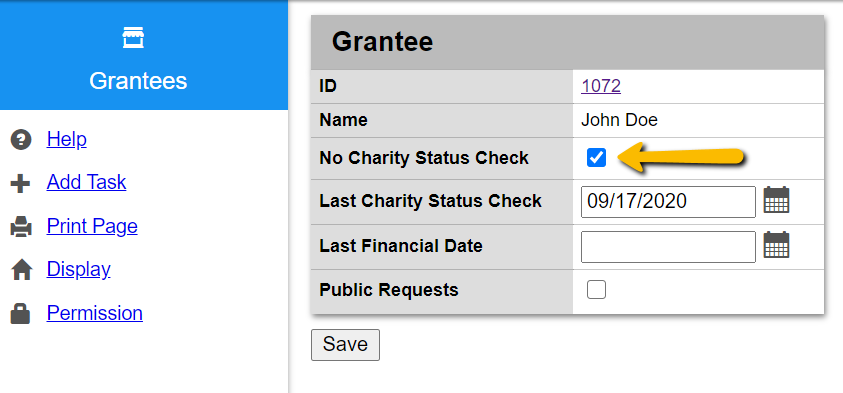843x393 pixels.
Task: Click the Grantees storefront icon
Action: (x=133, y=38)
